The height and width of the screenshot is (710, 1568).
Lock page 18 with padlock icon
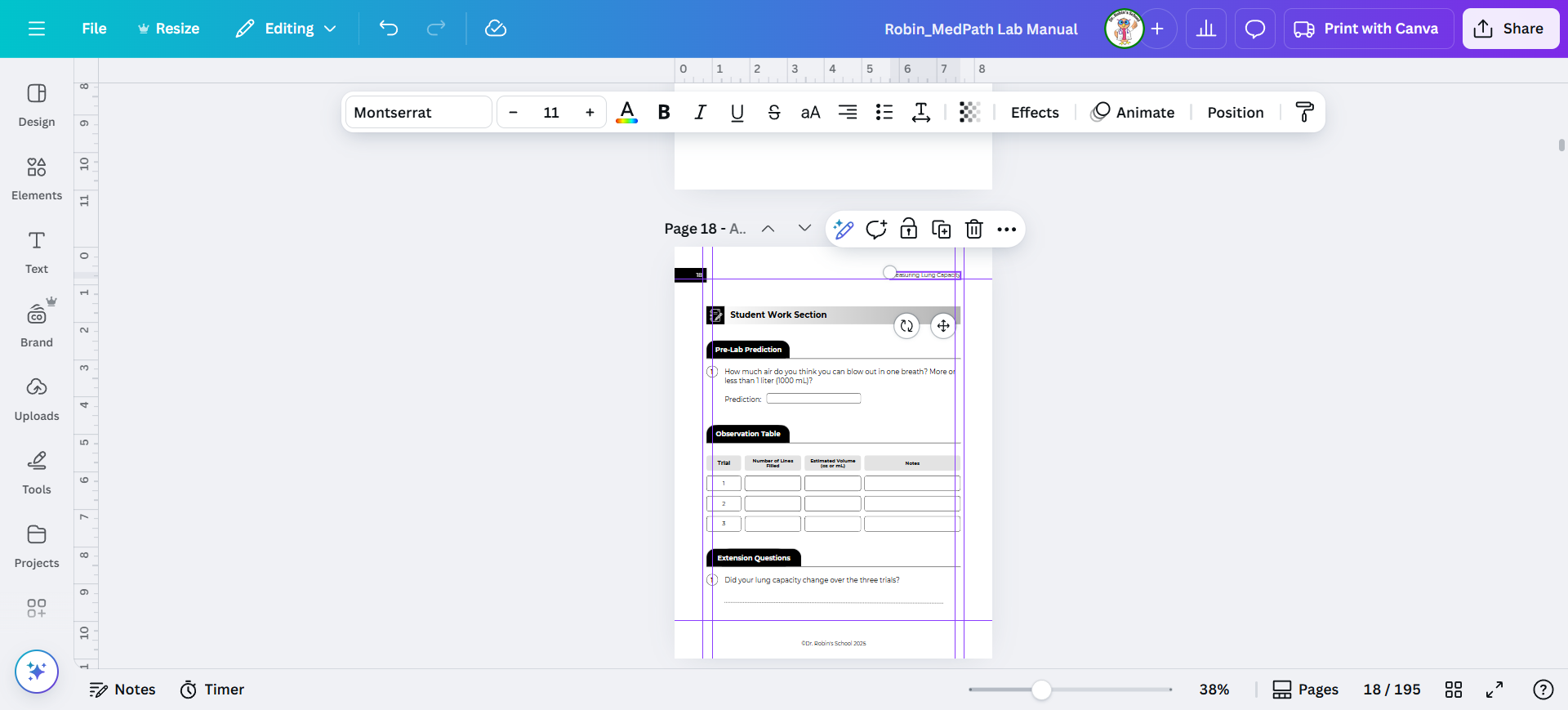(x=908, y=230)
